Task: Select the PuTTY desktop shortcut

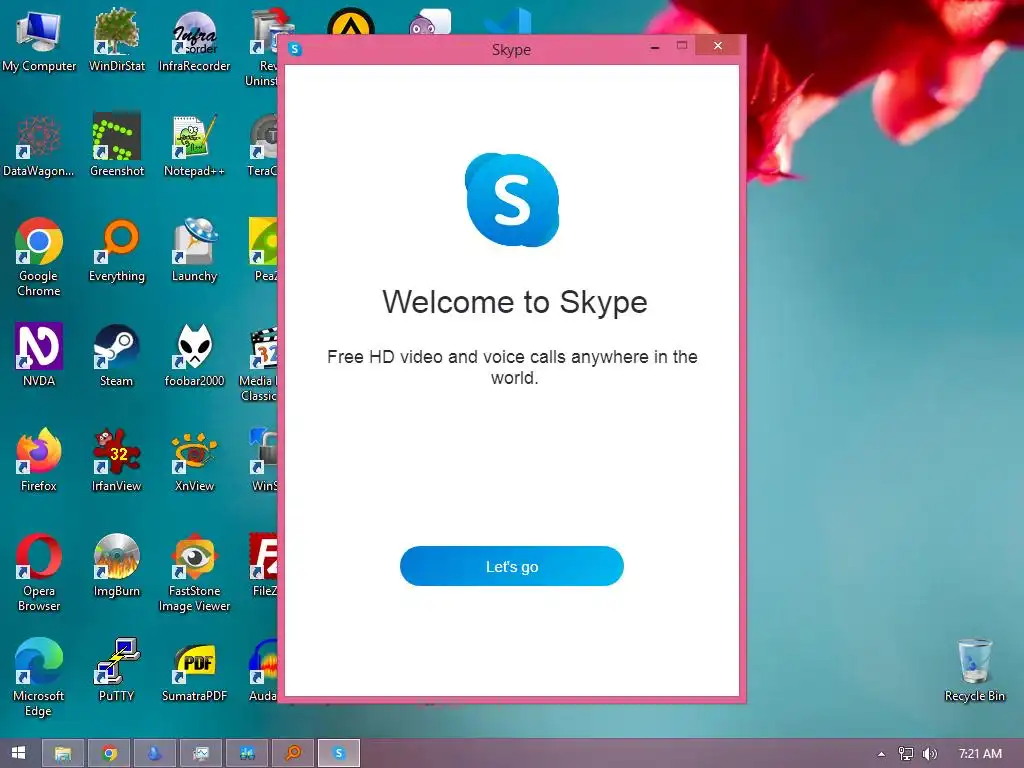Action: (x=116, y=670)
